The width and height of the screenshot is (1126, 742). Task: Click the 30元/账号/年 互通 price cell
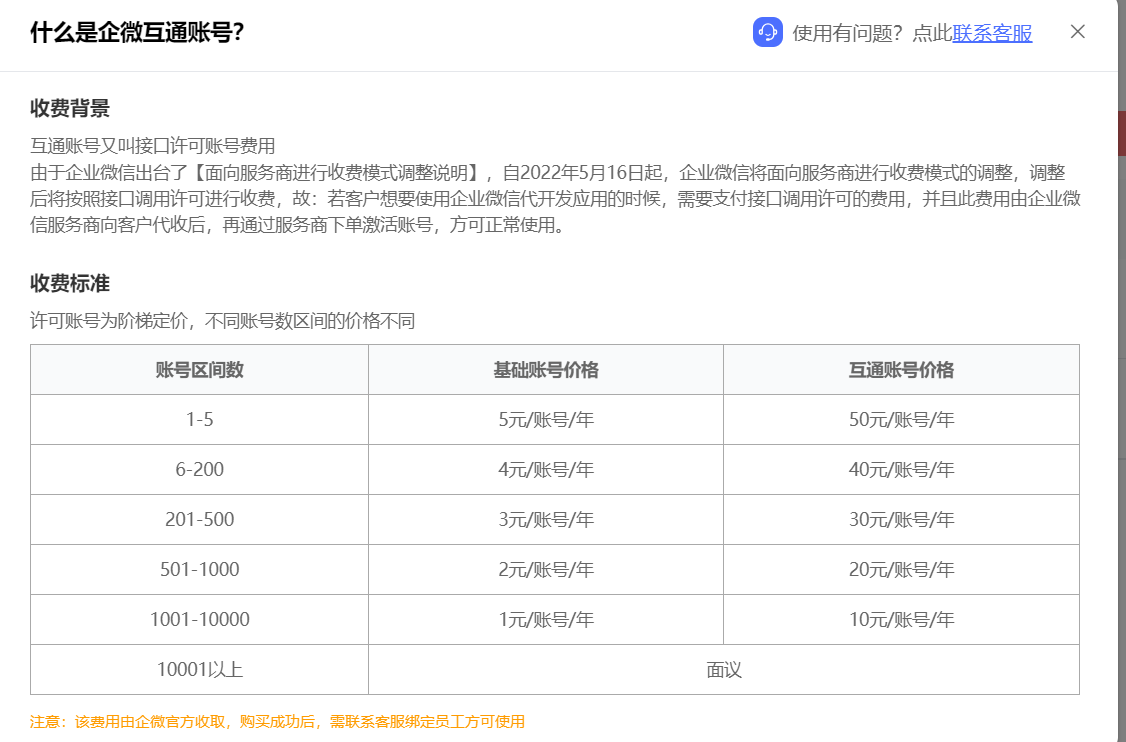click(901, 520)
